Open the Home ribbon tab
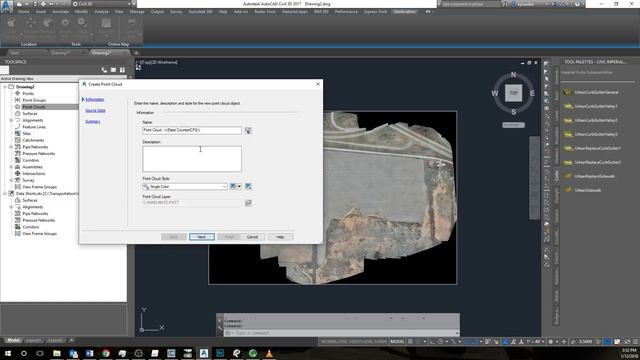This screenshot has width=640, height=360. (24, 12)
